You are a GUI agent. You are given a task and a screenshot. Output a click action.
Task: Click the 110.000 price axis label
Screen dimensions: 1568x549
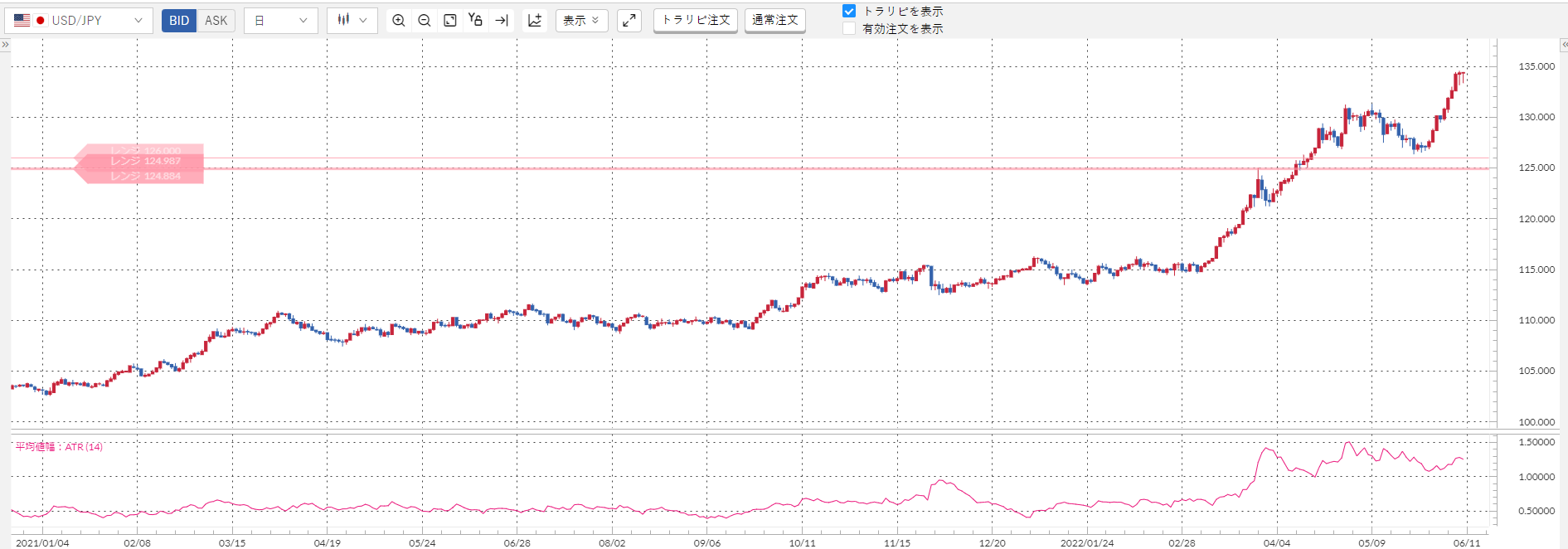tap(1536, 320)
